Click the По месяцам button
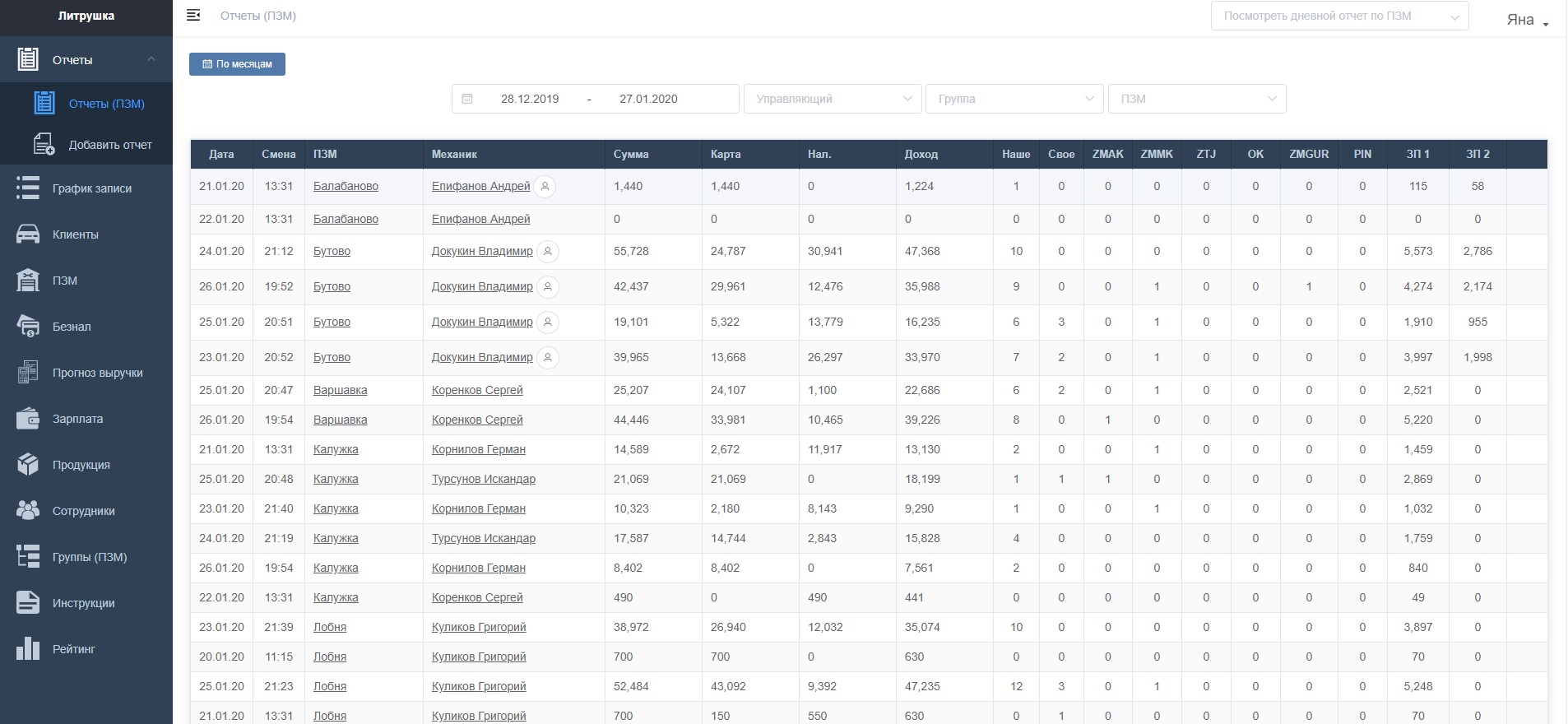Screen dimensions: 1568x724 pyautogui.click(x=237, y=64)
